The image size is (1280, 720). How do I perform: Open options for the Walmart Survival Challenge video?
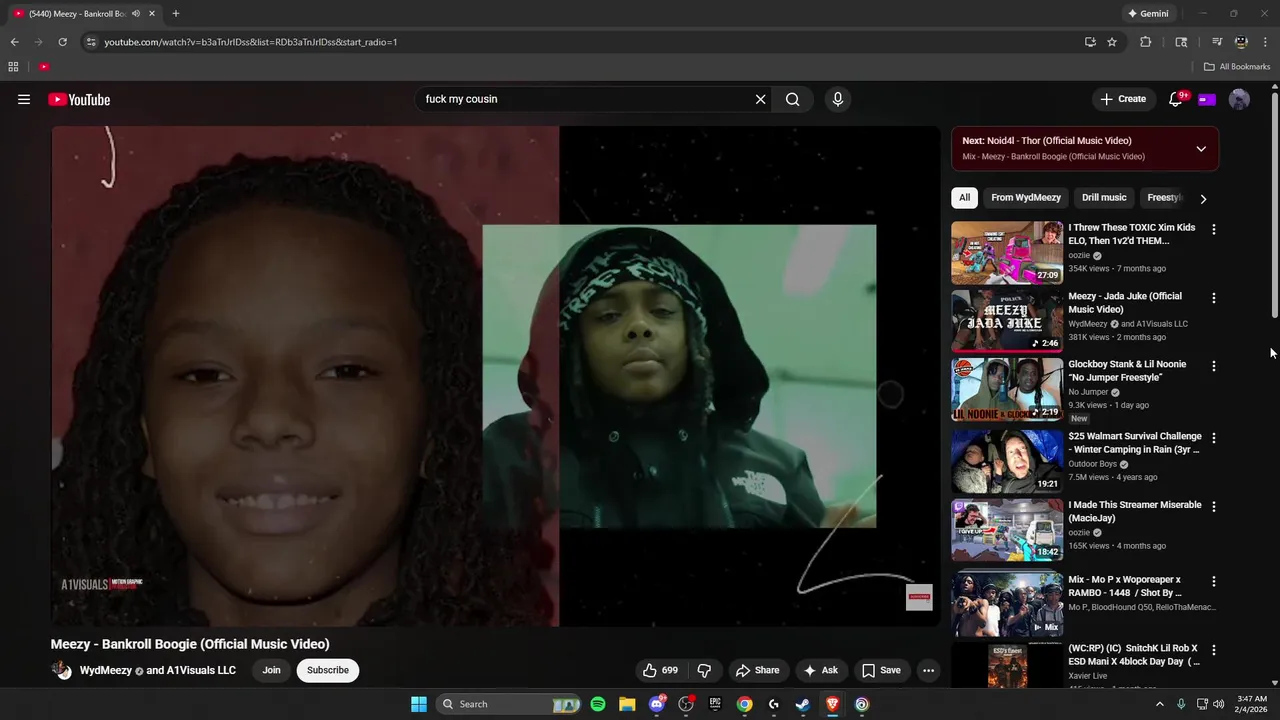pyautogui.click(x=1214, y=438)
